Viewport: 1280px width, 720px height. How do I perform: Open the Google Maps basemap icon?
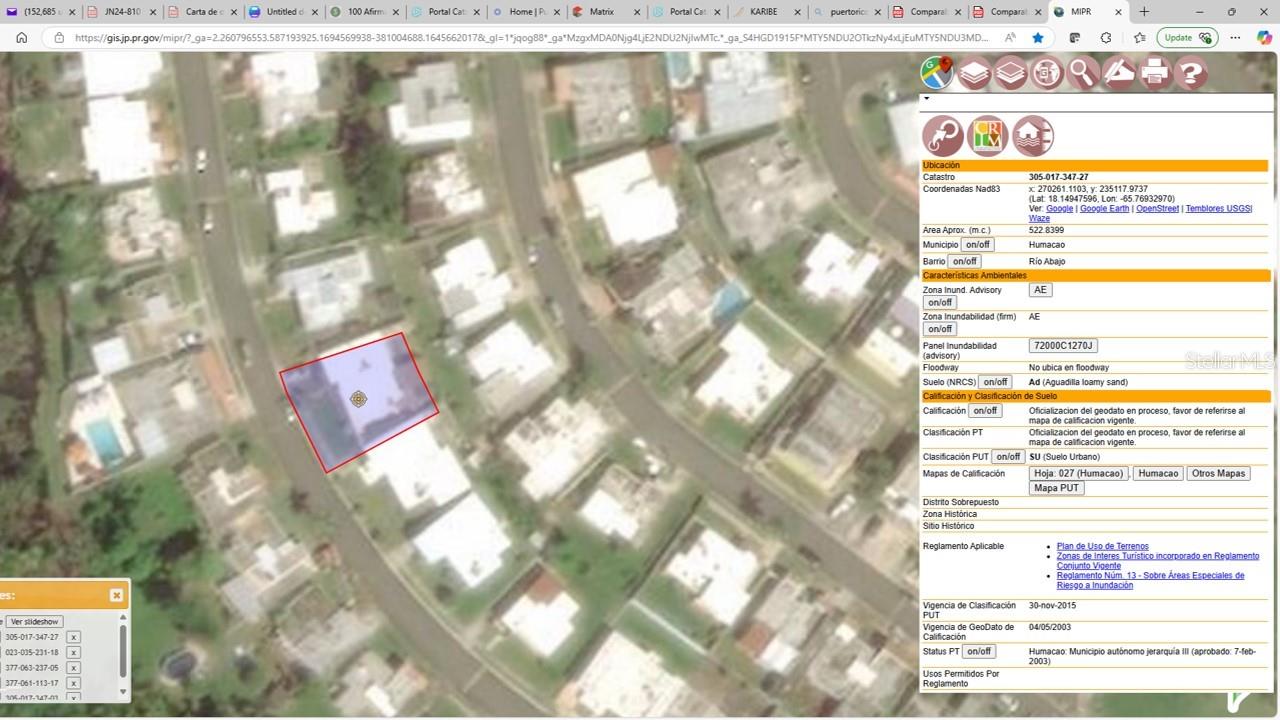[937, 73]
